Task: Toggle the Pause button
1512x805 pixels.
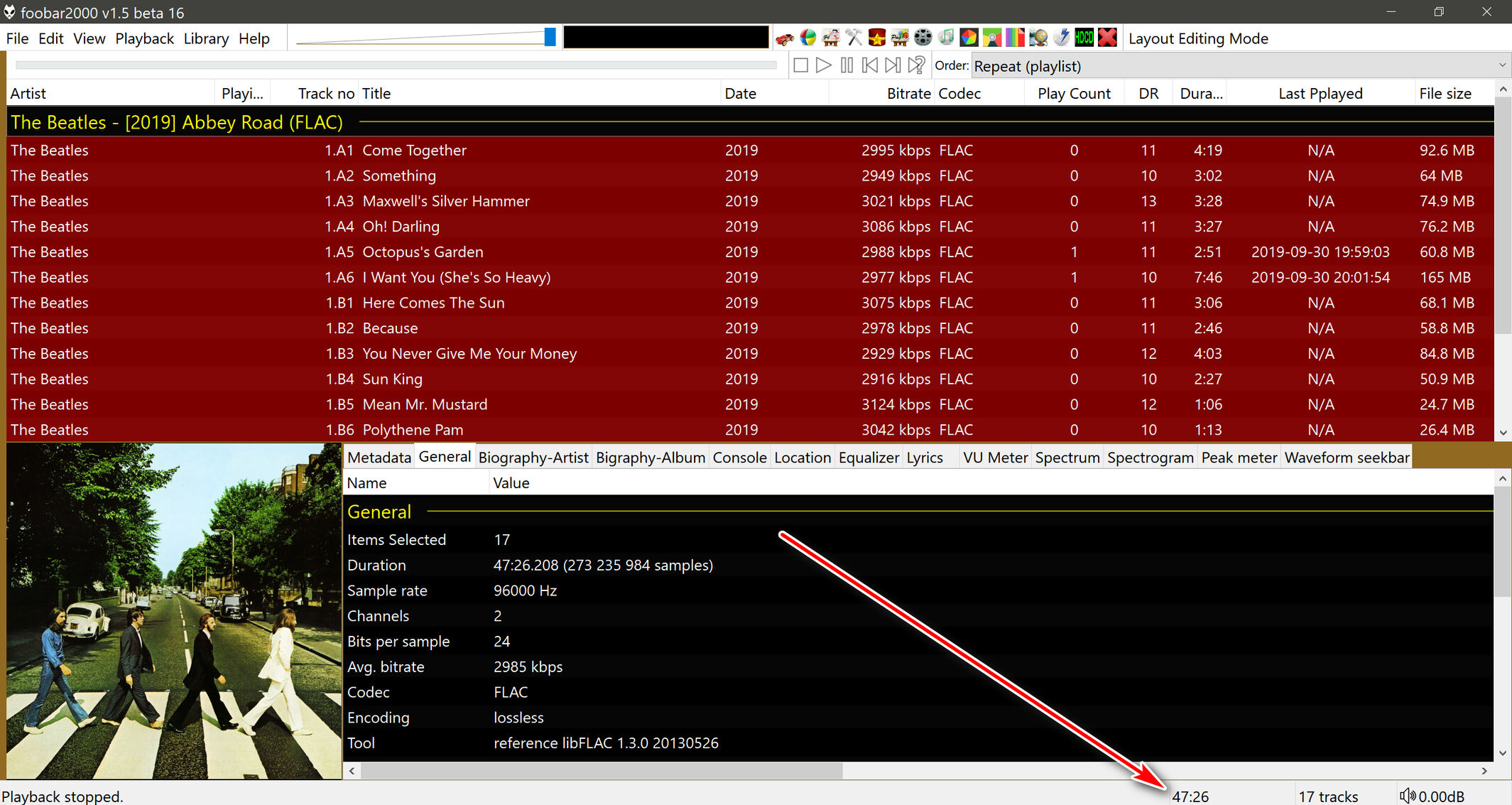Action: (x=847, y=65)
